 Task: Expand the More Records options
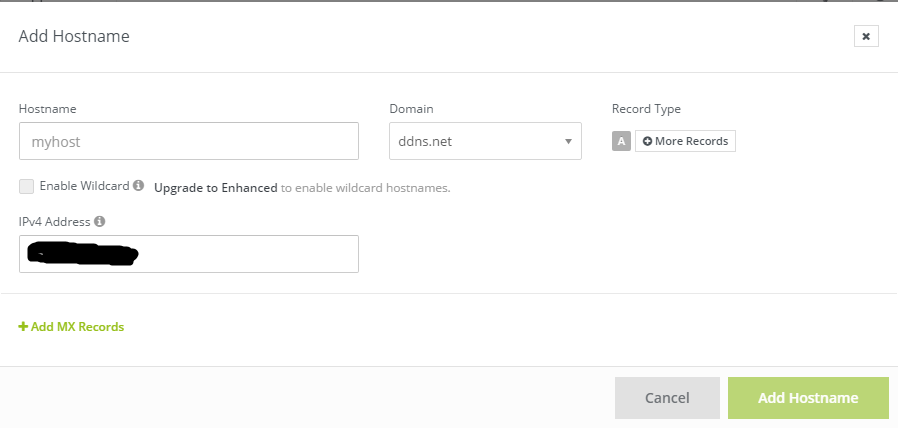(686, 141)
